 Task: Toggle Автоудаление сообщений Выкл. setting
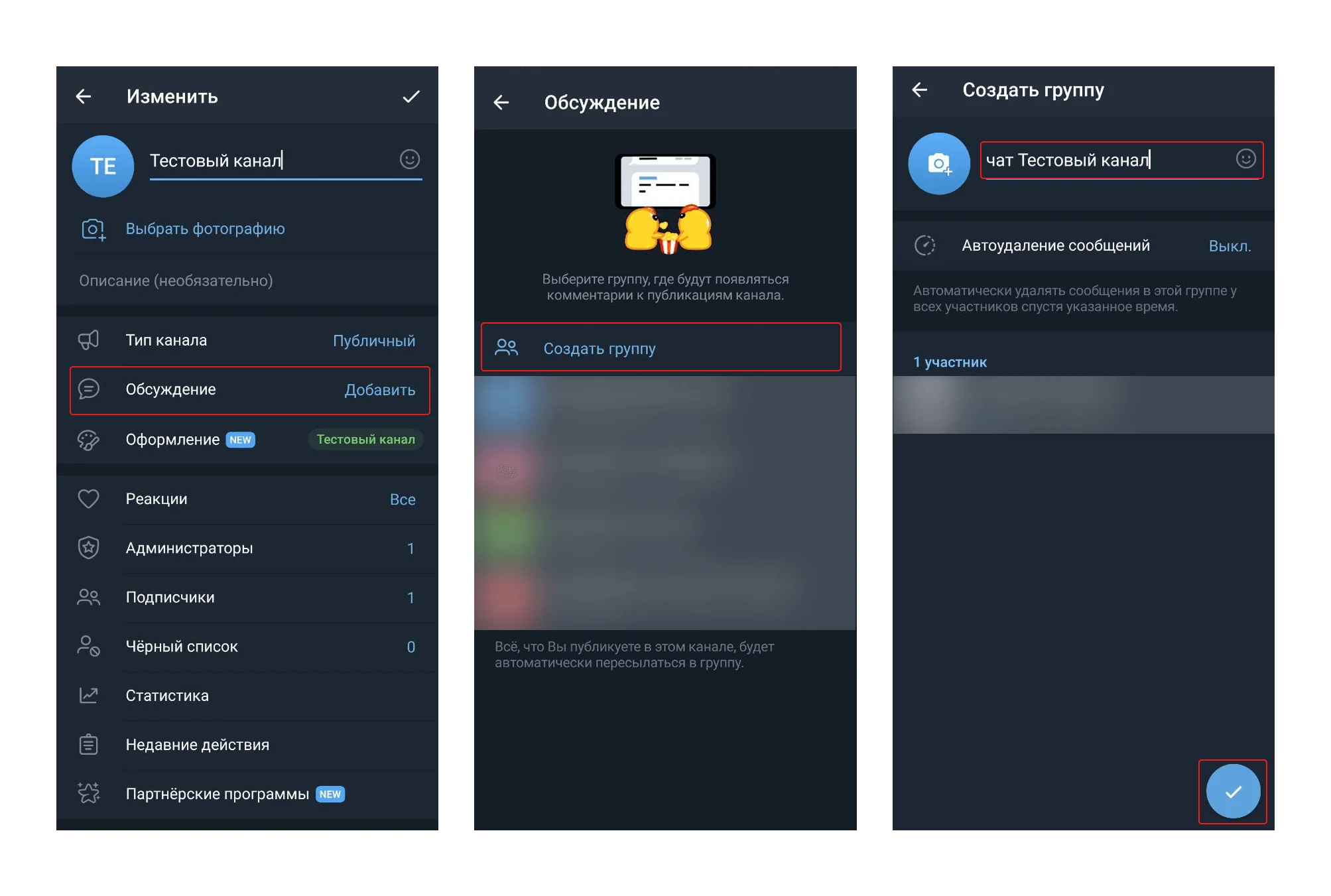(x=1229, y=246)
